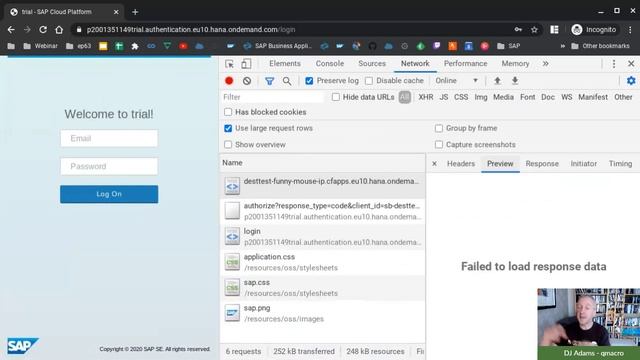Go back in browser history
The image size is (640, 360).
tap(11, 29)
